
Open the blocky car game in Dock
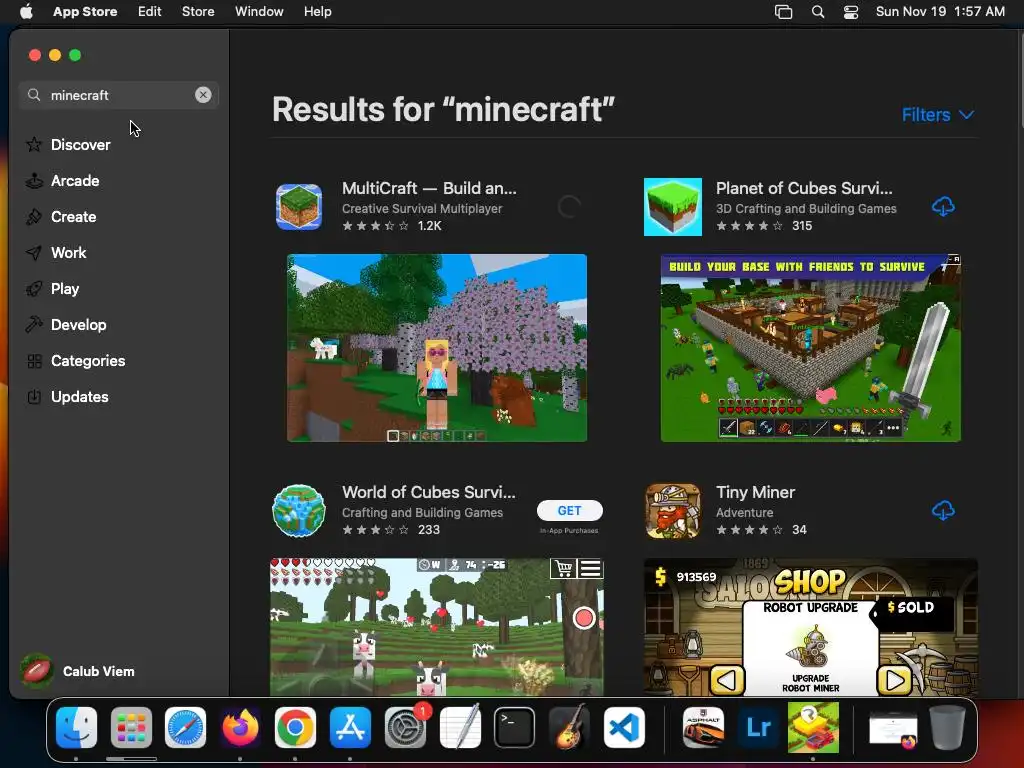pyautogui.click(x=813, y=727)
